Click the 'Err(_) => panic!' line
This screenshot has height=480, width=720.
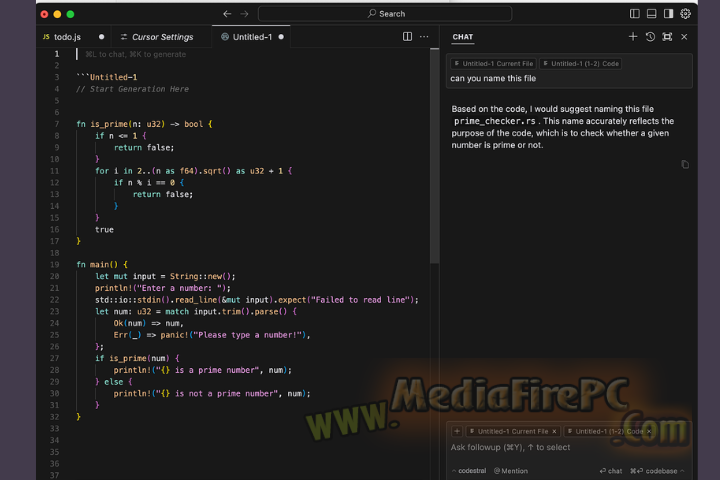click(212, 335)
